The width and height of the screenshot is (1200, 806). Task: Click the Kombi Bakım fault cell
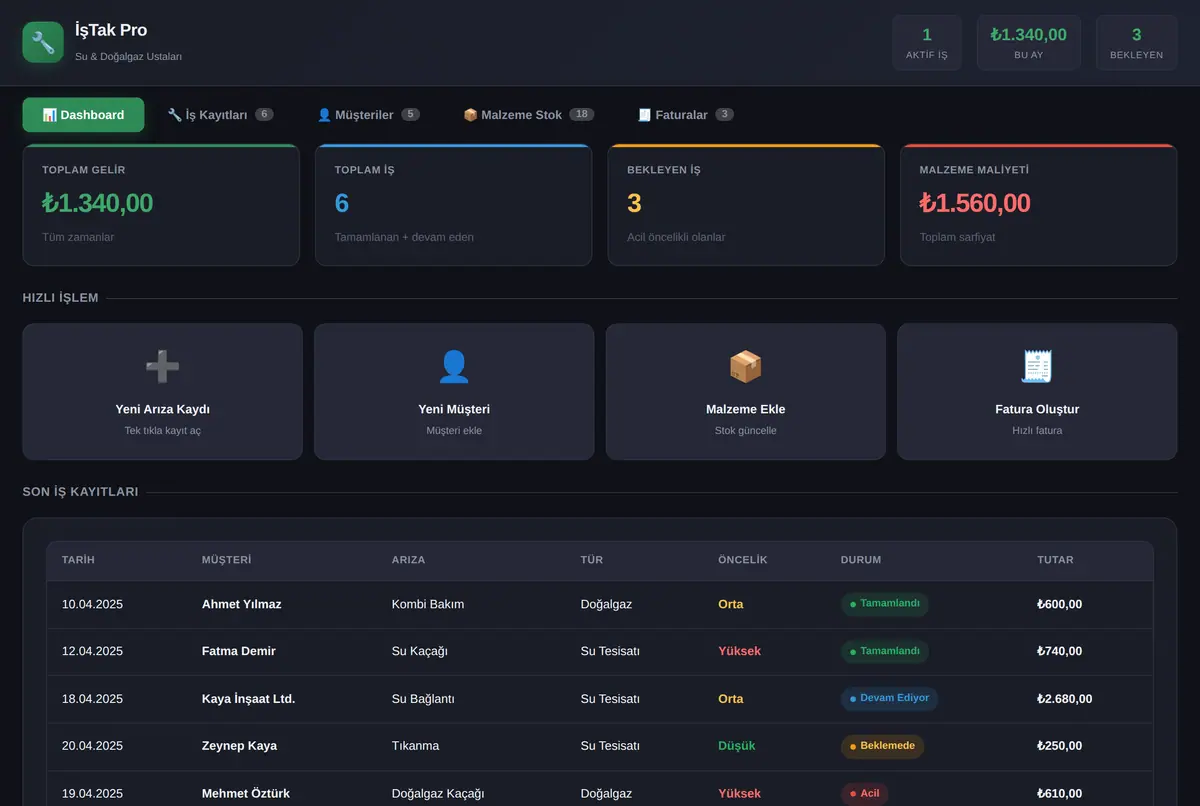(428, 604)
